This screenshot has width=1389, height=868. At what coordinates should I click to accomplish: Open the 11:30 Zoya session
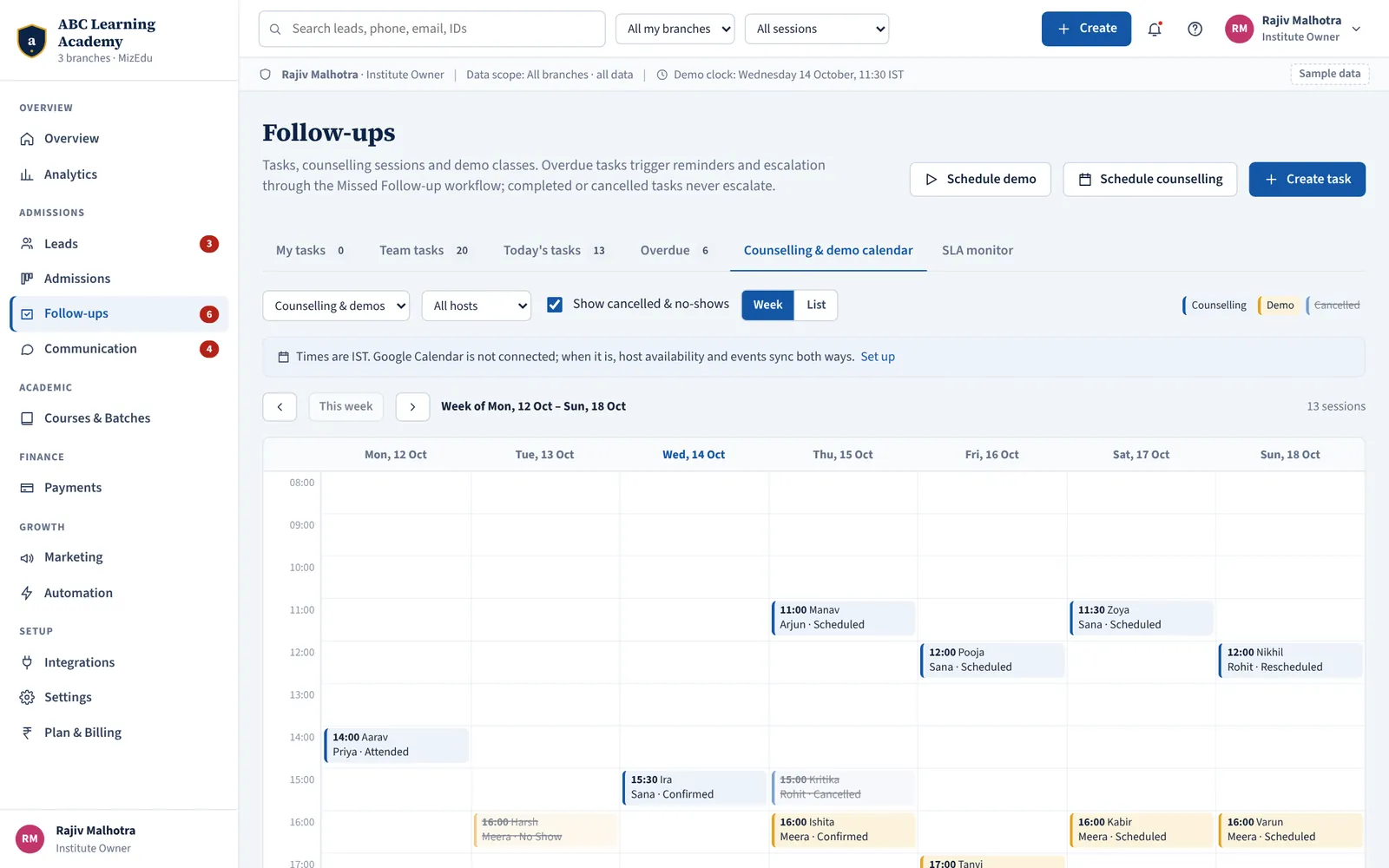[x=1142, y=617]
